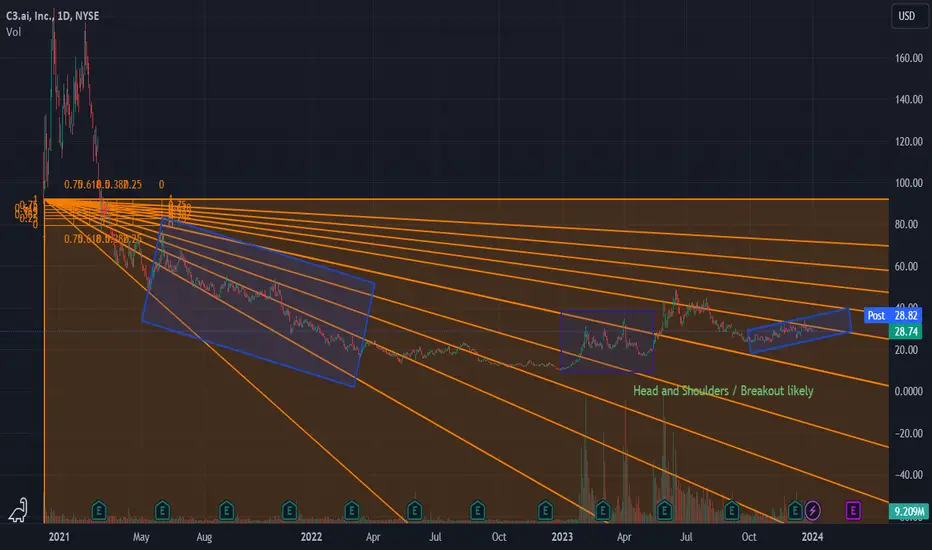Click the 2021 time axis label

(x=59, y=537)
